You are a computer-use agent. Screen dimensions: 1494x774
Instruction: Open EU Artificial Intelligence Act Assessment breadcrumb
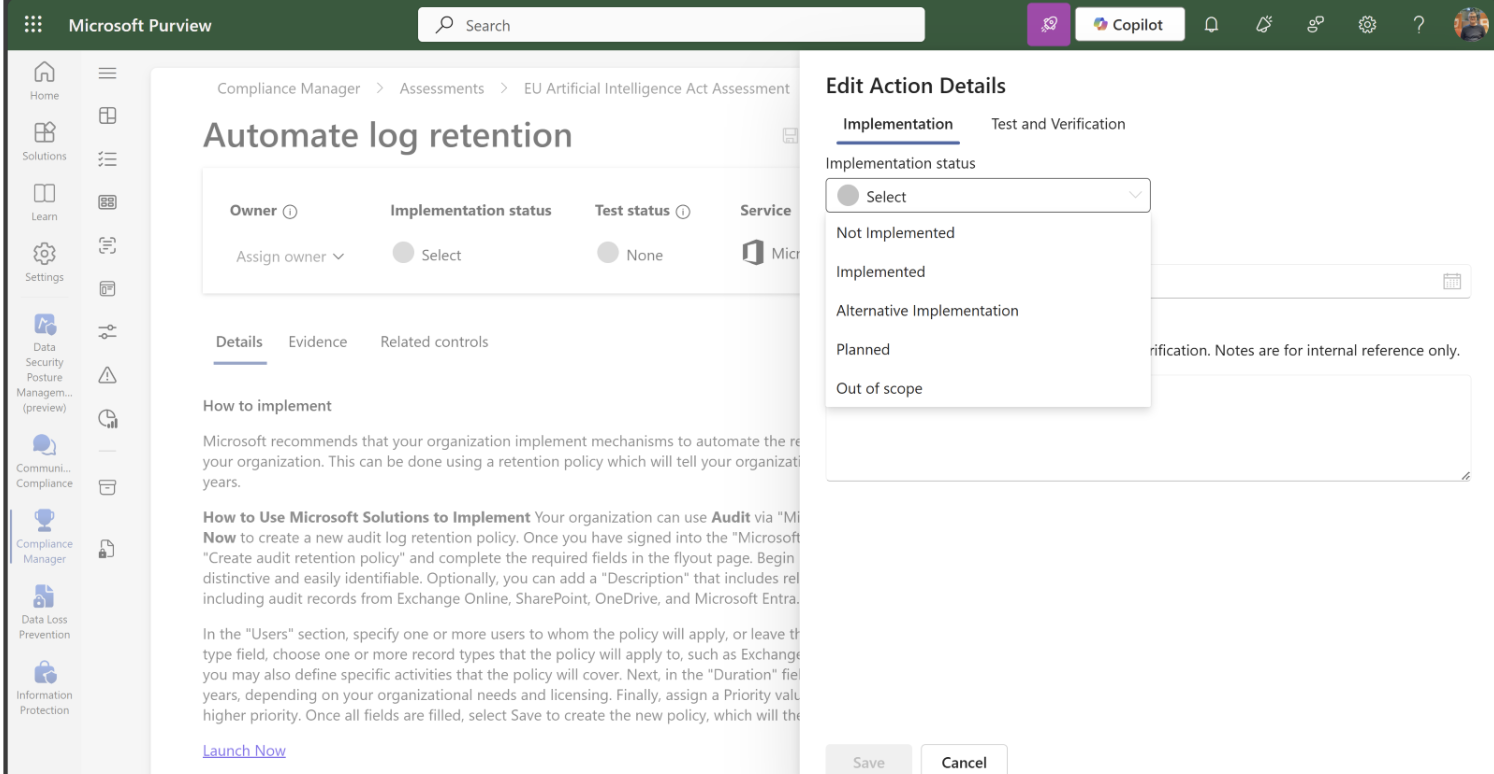[x=656, y=89]
